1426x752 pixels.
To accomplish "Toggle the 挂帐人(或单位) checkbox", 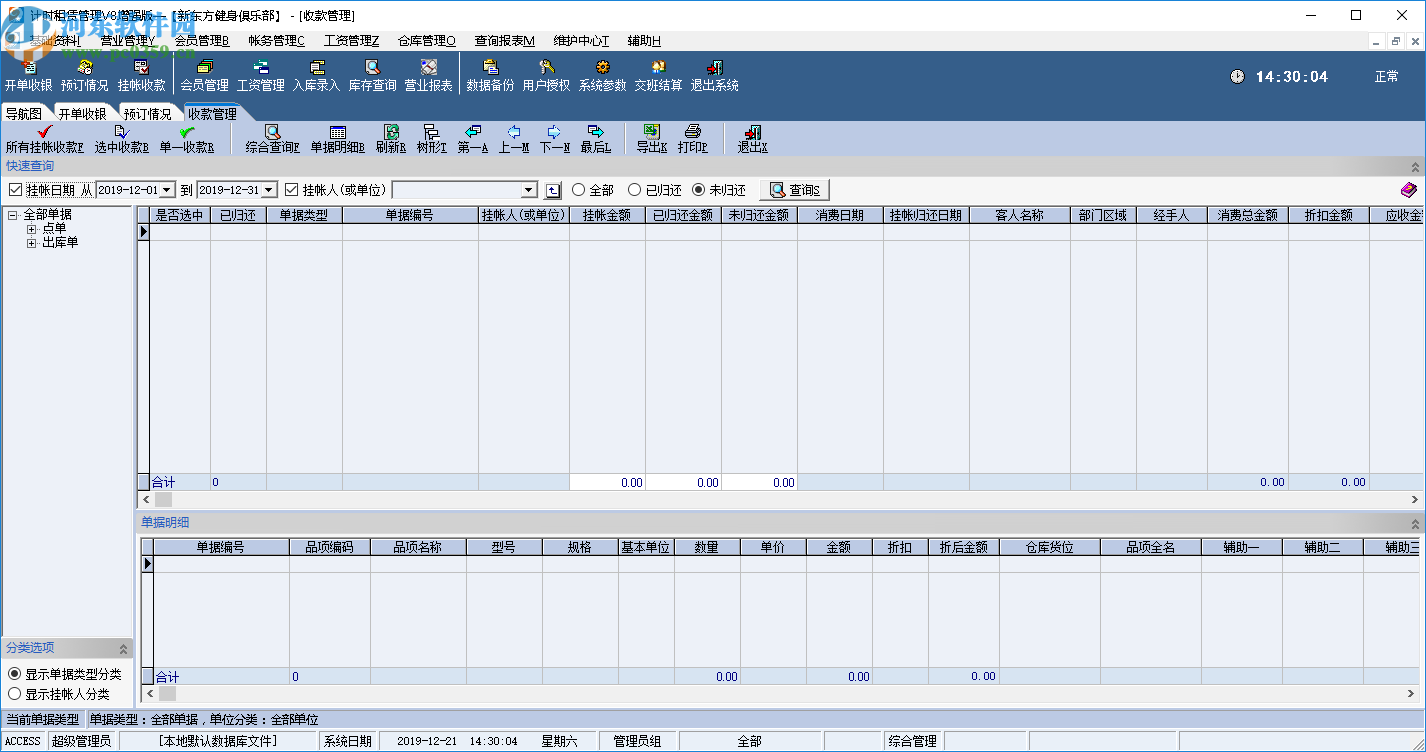I will click(292, 190).
